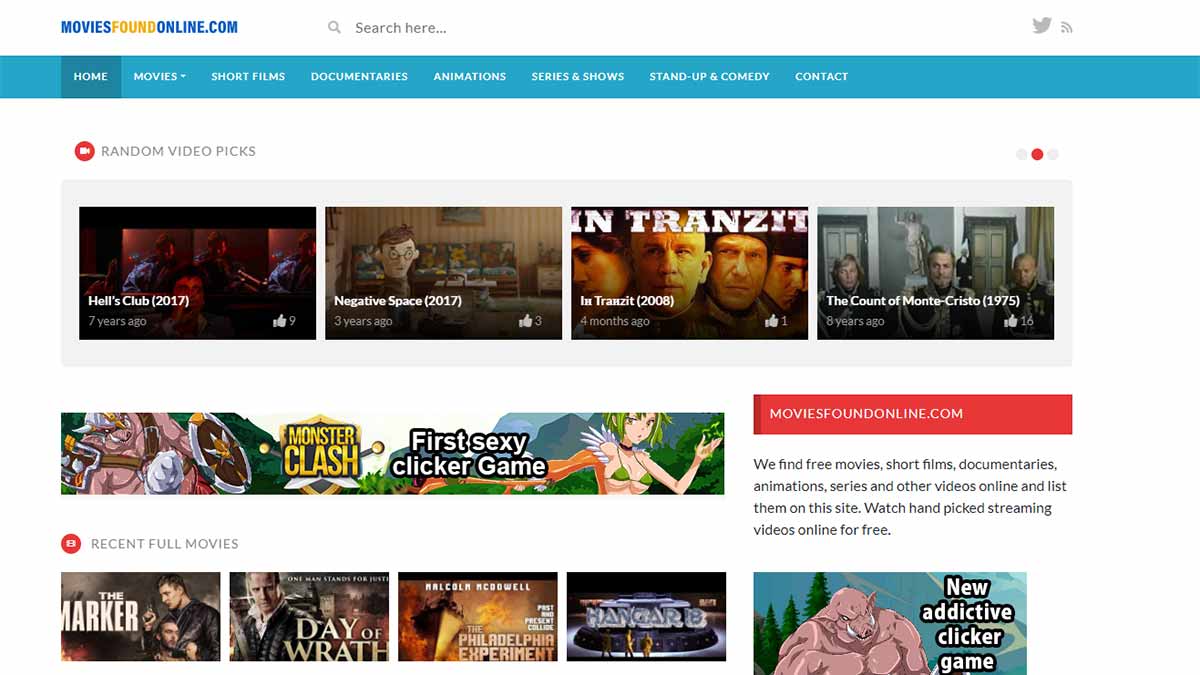Click the Recent Full Movies icon
The image size is (1200, 675).
(71, 544)
